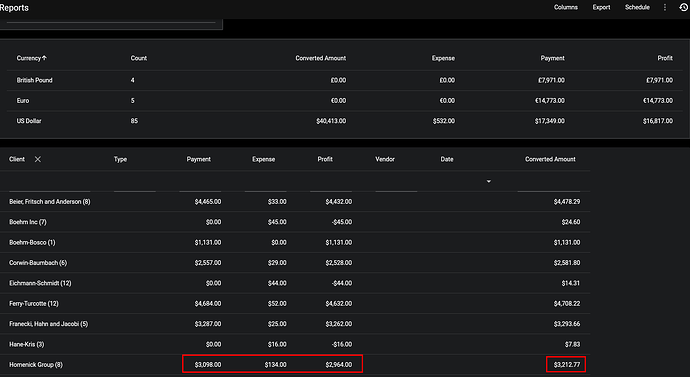Click the Vendor column filter field
Screen dimensions: 690x377
tap(396, 183)
